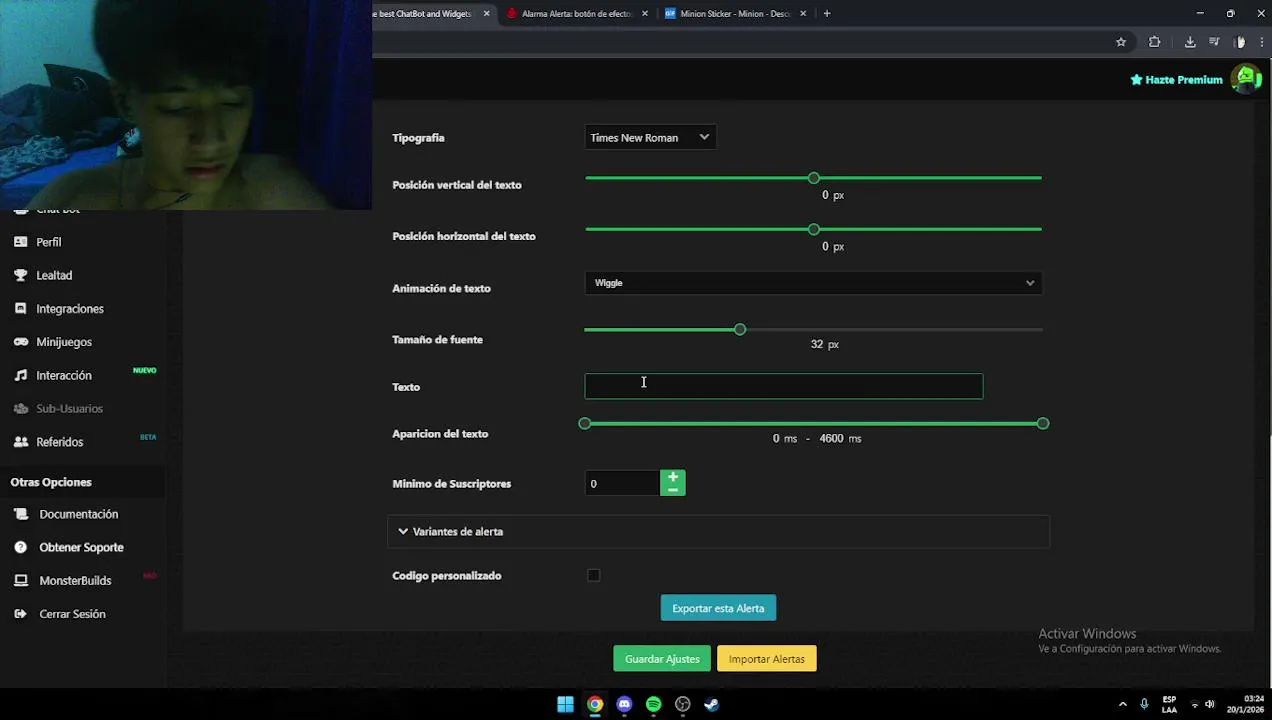Open Referidos in the sidebar
The image size is (1272, 720).
(x=59, y=442)
